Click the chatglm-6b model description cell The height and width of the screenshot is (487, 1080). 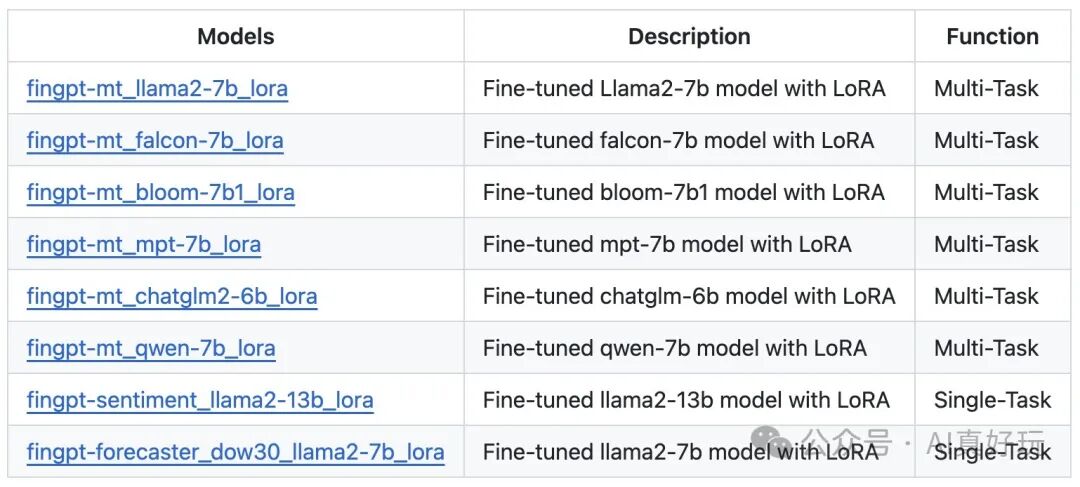pos(689,297)
